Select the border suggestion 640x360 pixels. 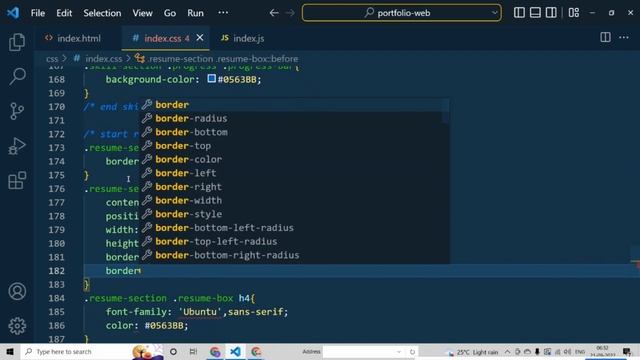(x=295, y=105)
